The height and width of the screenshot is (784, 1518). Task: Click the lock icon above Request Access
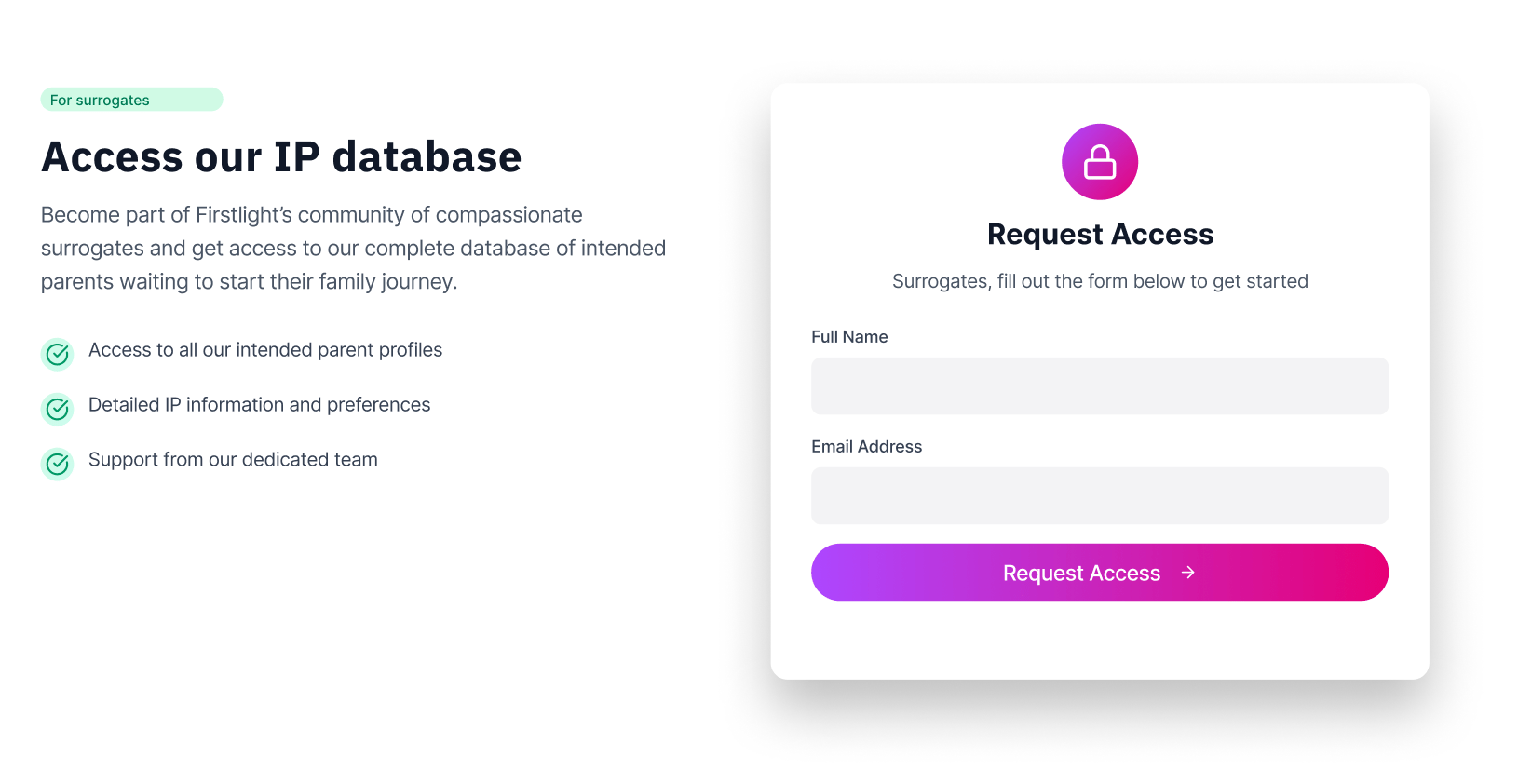click(1100, 162)
